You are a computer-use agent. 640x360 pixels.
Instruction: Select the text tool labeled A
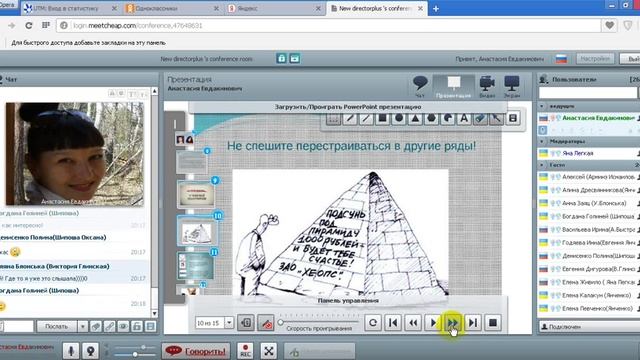click(464, 118)
